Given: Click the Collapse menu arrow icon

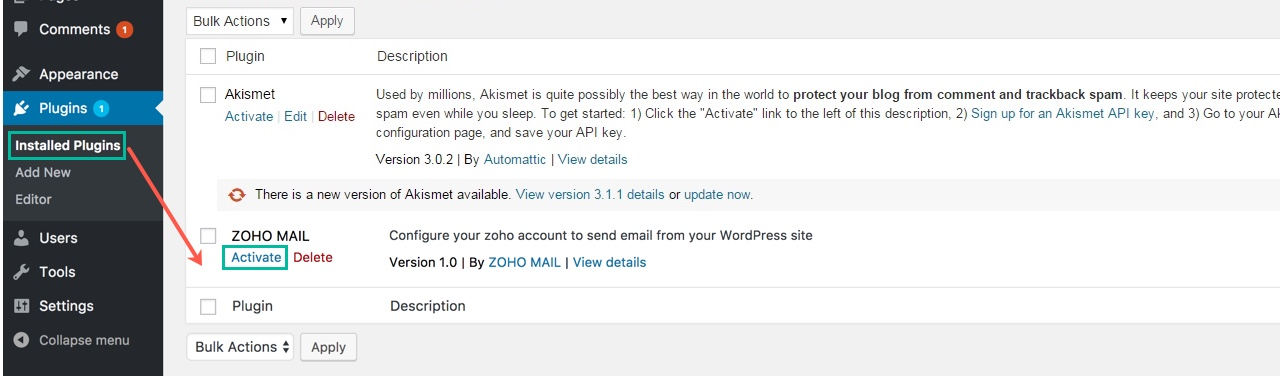Looking at the screenshot, I should coord(21,340).
